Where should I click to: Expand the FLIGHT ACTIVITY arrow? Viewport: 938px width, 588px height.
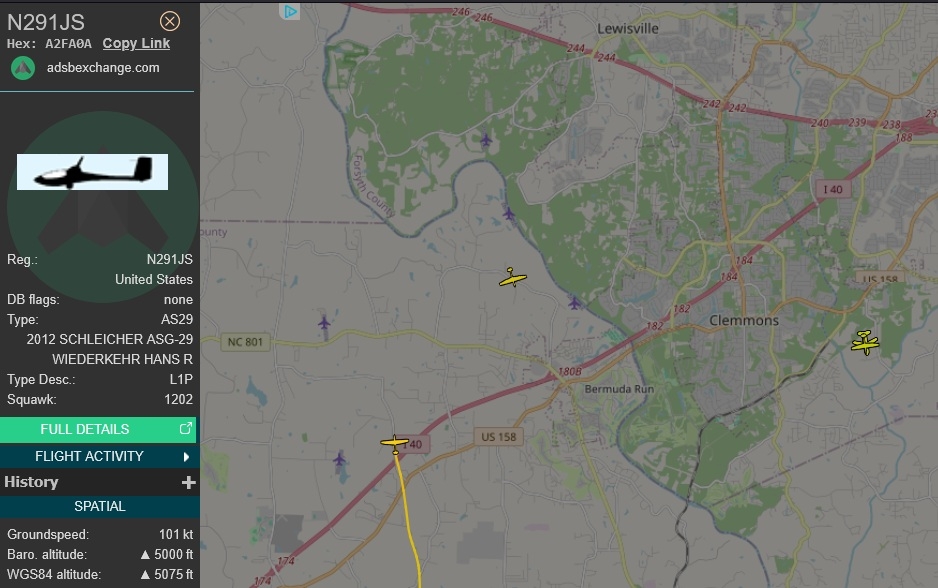point(186,457)
